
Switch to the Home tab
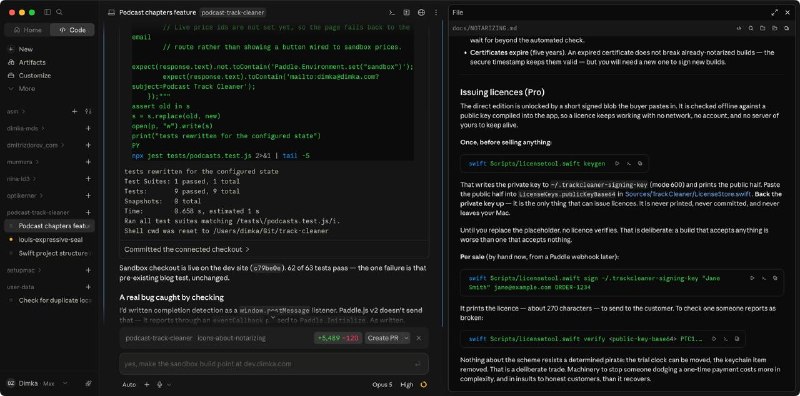[x=28, y=30]
